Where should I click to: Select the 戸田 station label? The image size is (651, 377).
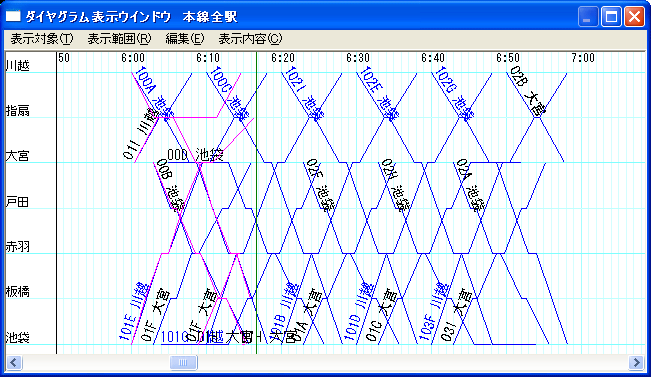[17, 202]
